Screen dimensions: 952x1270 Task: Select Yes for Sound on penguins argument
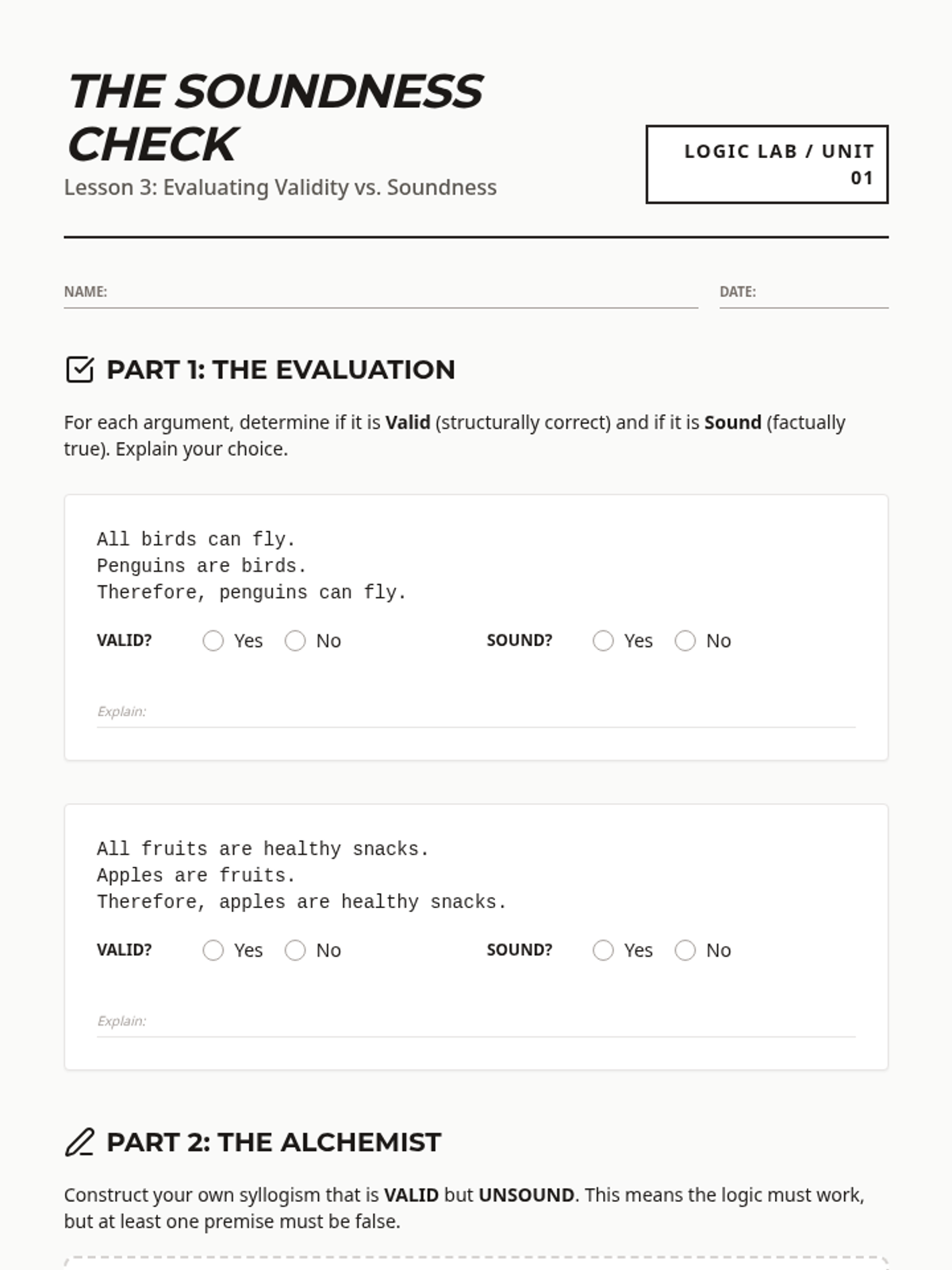(x=603, y=641)
